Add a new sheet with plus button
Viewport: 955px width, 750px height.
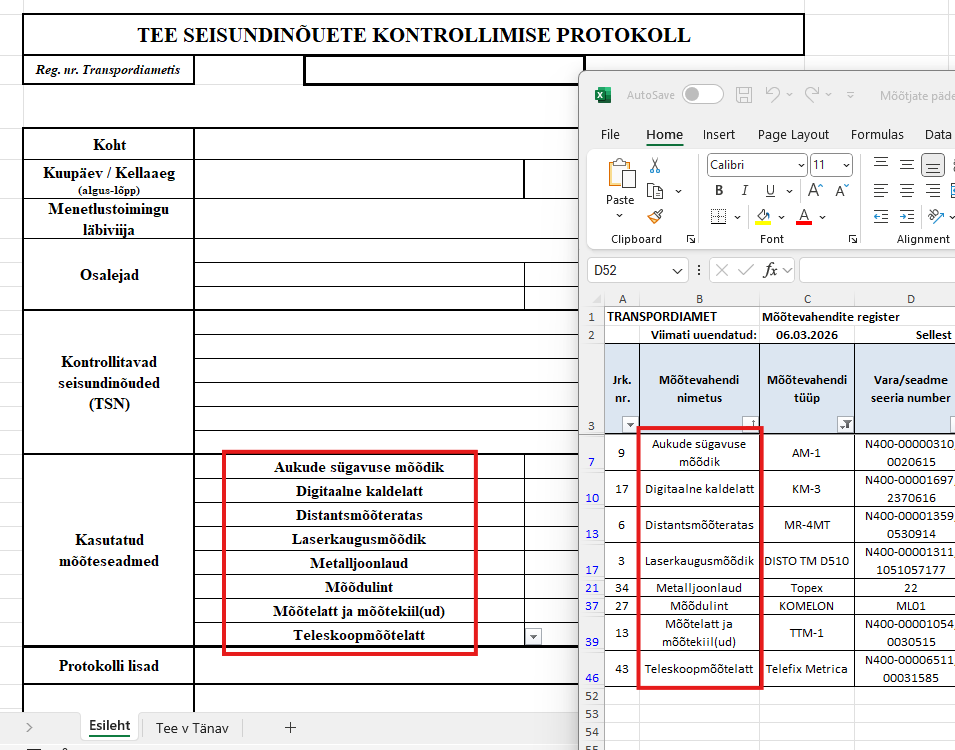(x=290, y=728)
